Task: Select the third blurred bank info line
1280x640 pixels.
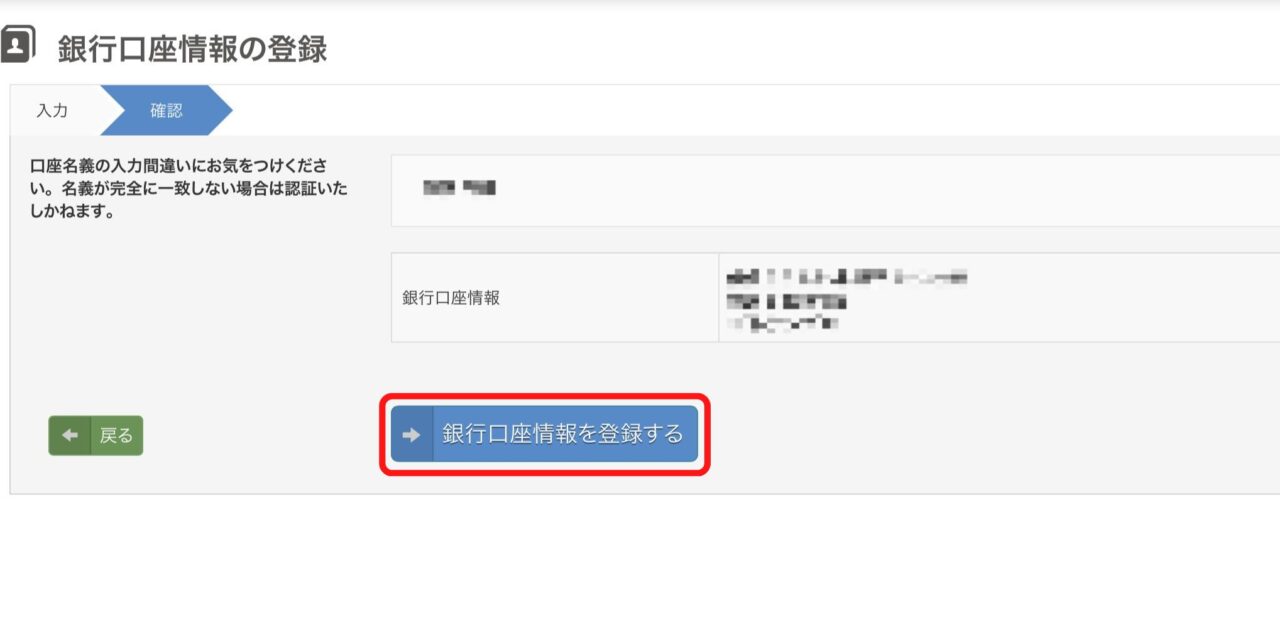Action: pos(783,323)
